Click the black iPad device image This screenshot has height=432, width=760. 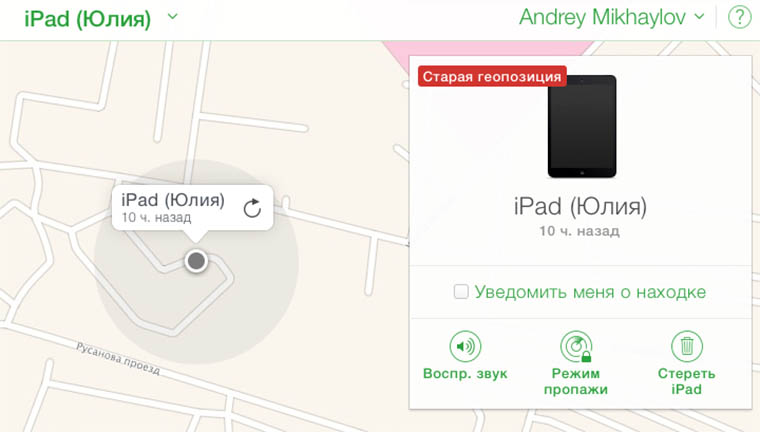click(582, 127)
